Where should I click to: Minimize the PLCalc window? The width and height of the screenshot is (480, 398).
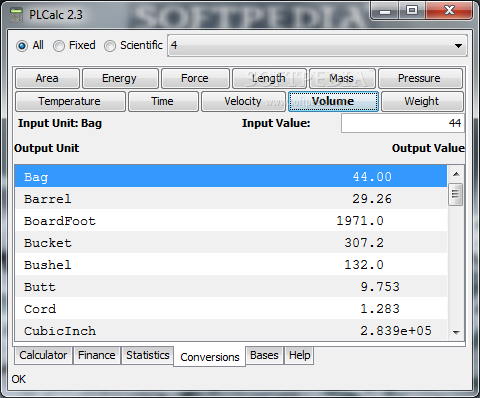click(x=385, y=11)
